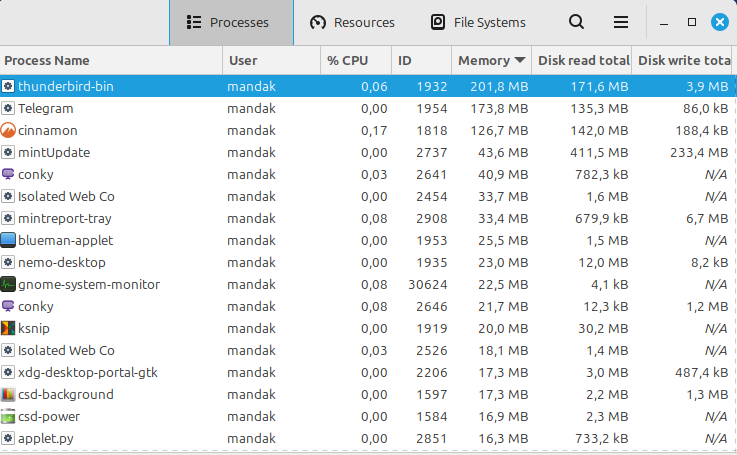
Task: Switch to the File Systems tab
Action: [478, 23]
